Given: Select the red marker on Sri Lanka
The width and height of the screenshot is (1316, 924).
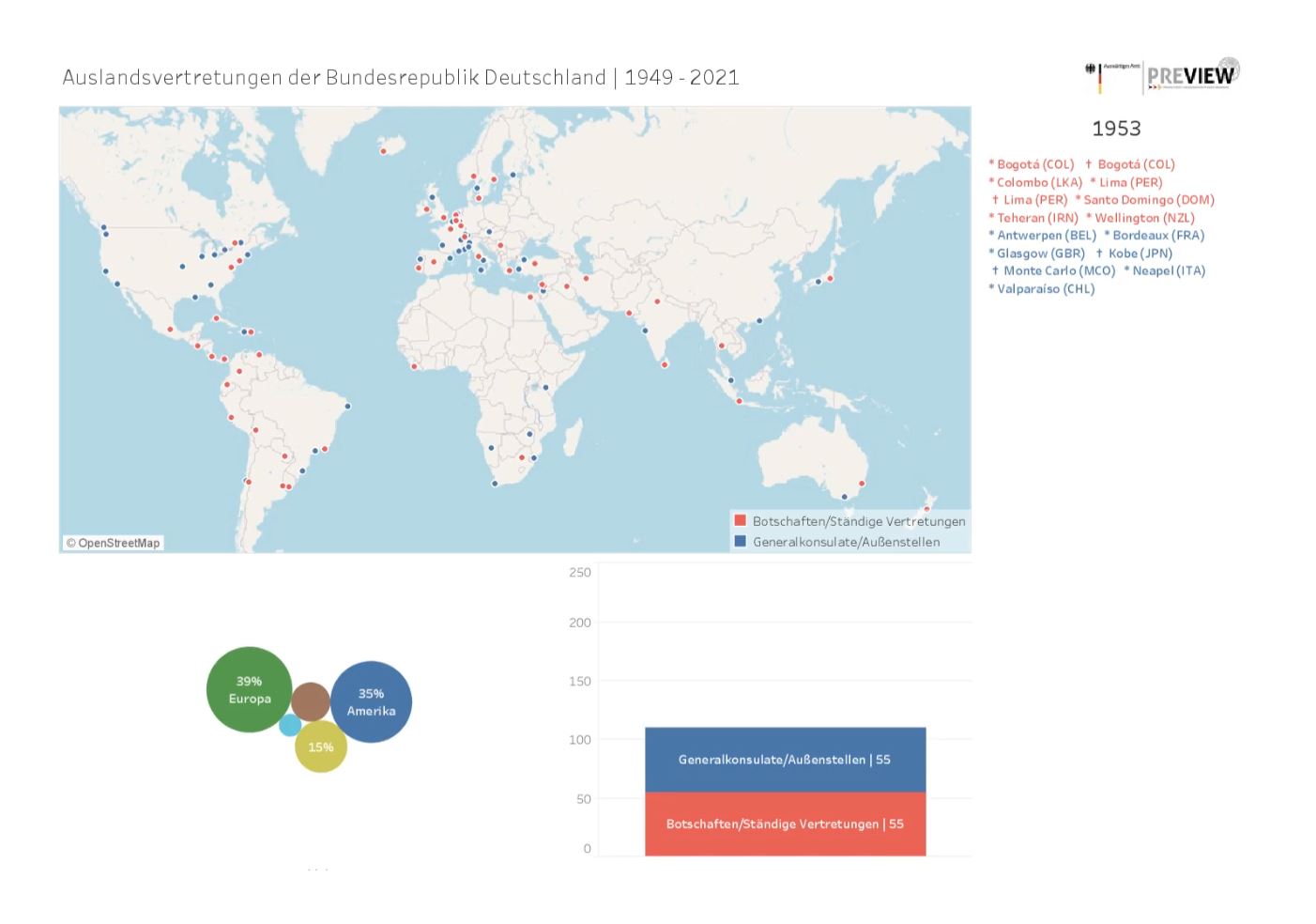Looking at the screenshot, I should (x=665, y=364).
